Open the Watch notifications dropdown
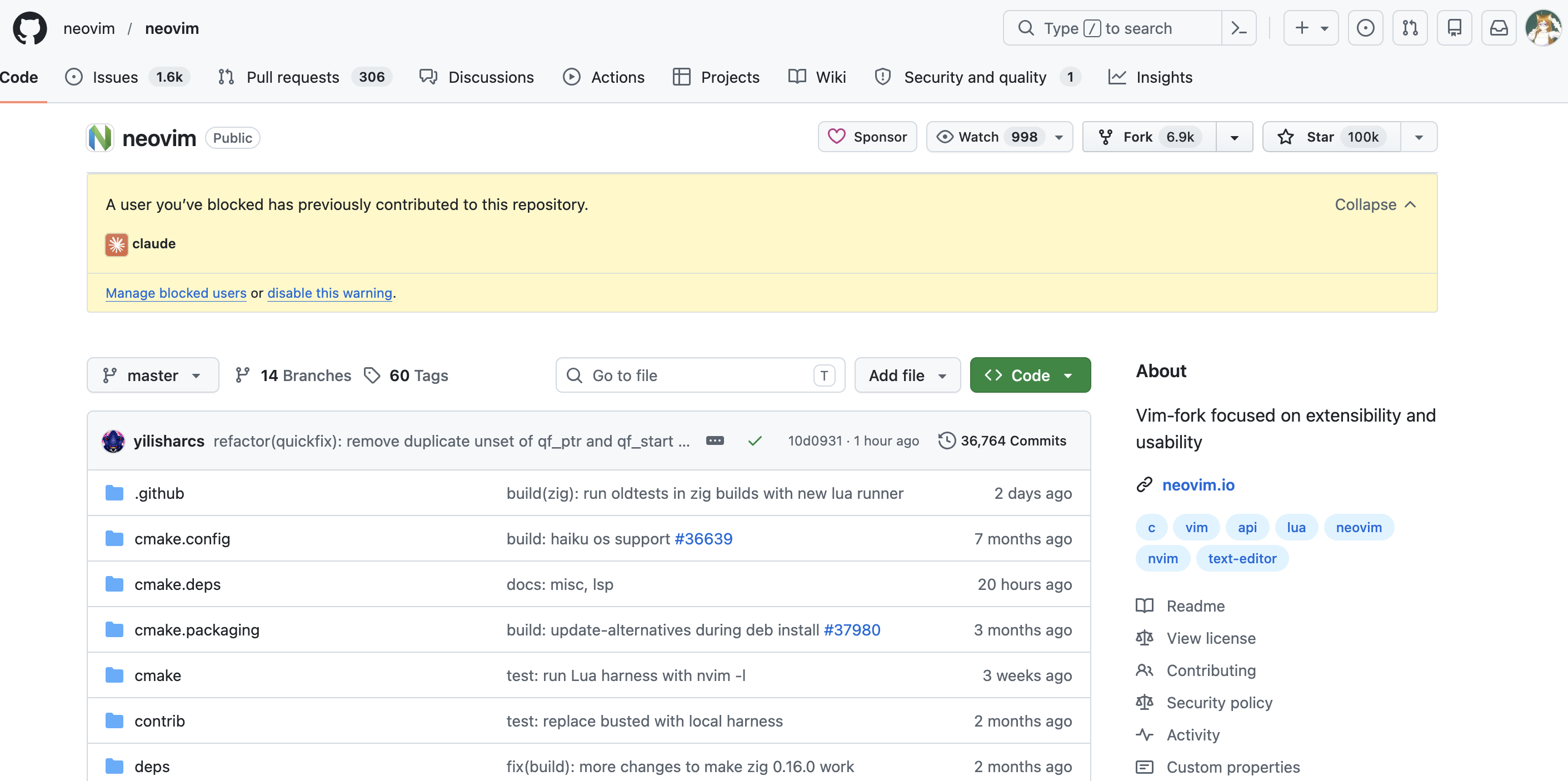The height and width of the screenshot is (781, 1568). click(1000, 137)
